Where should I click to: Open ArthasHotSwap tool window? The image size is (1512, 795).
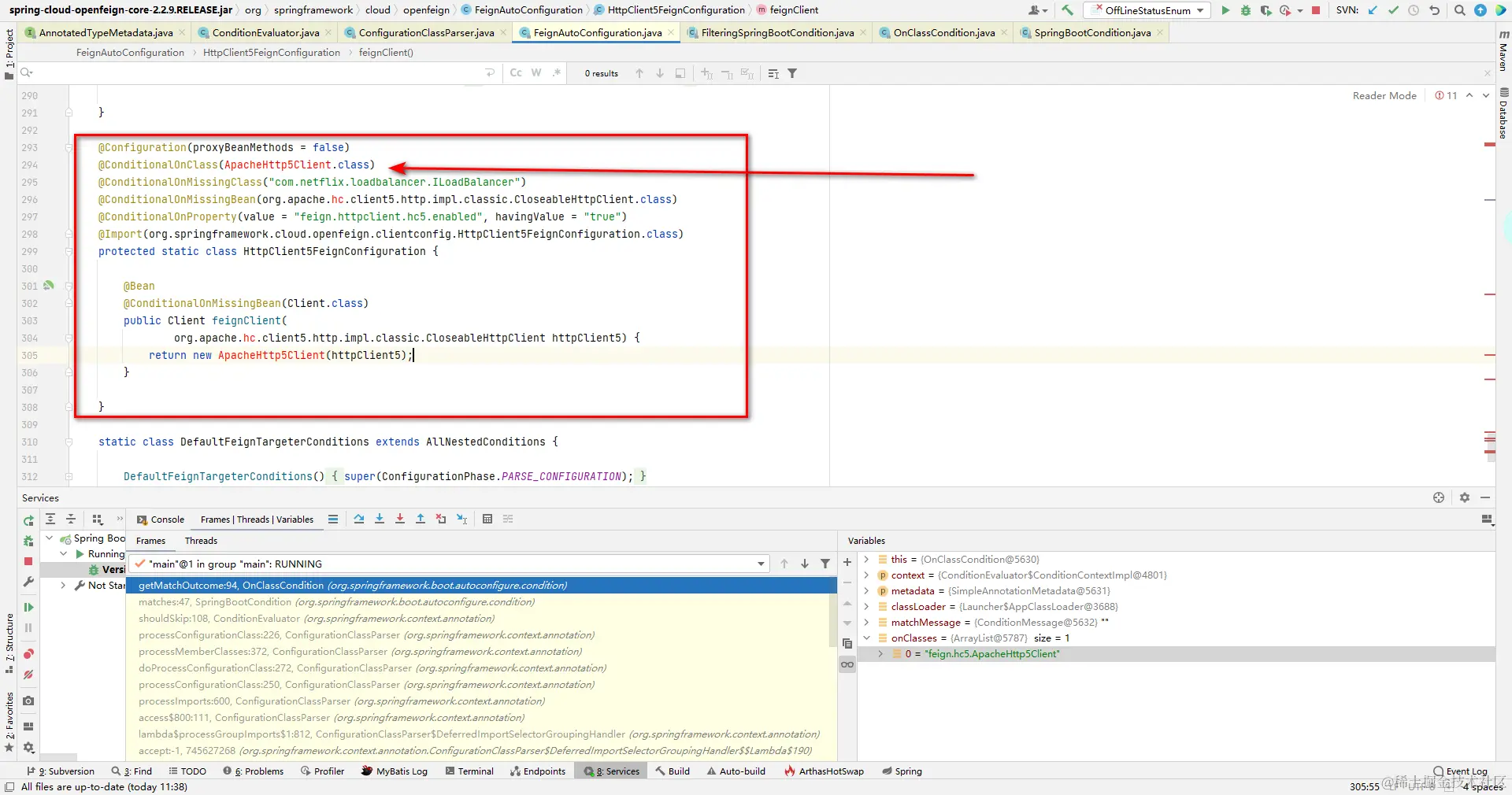point(824,771)
